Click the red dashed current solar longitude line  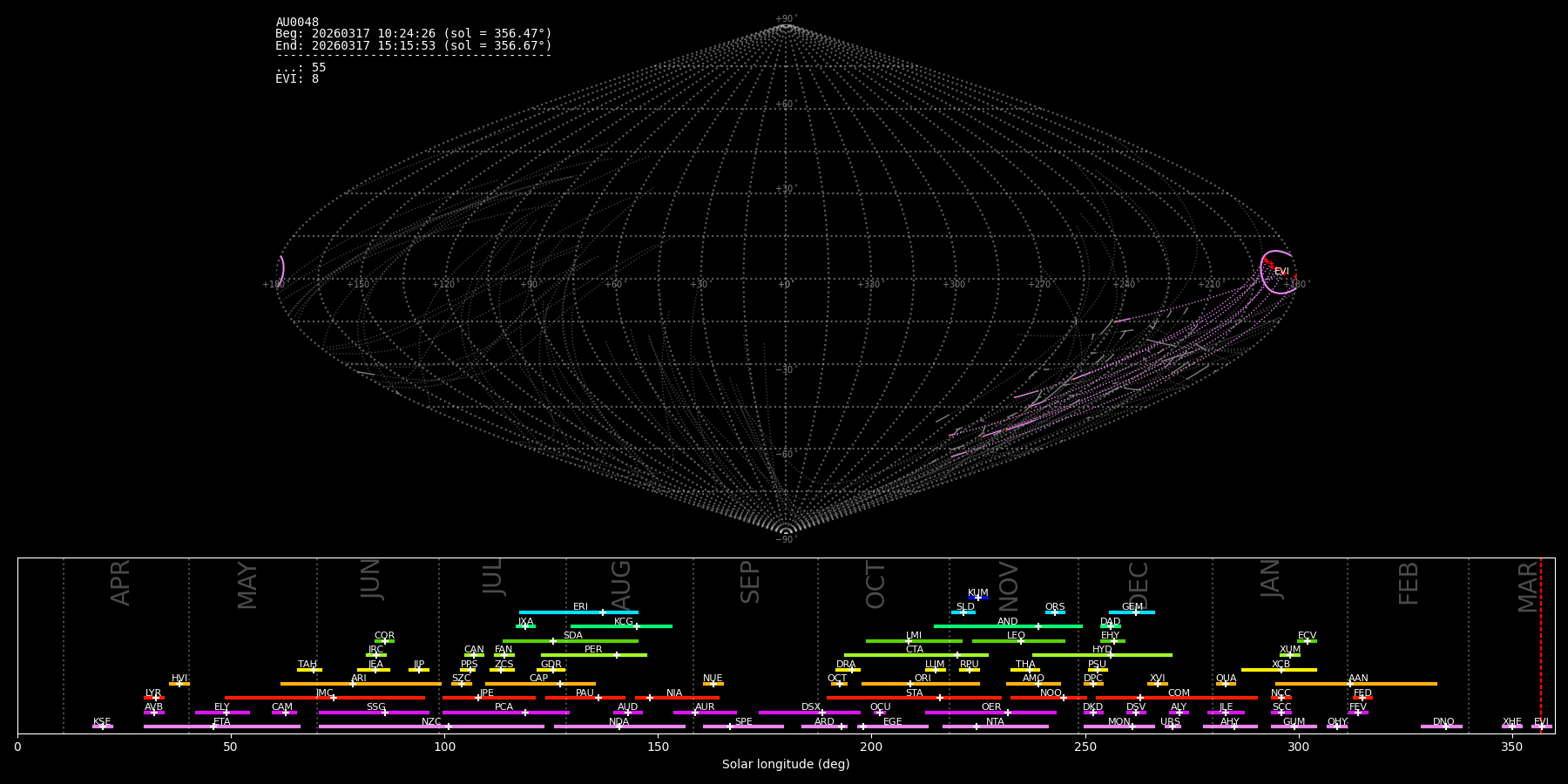pos(1540,645)
